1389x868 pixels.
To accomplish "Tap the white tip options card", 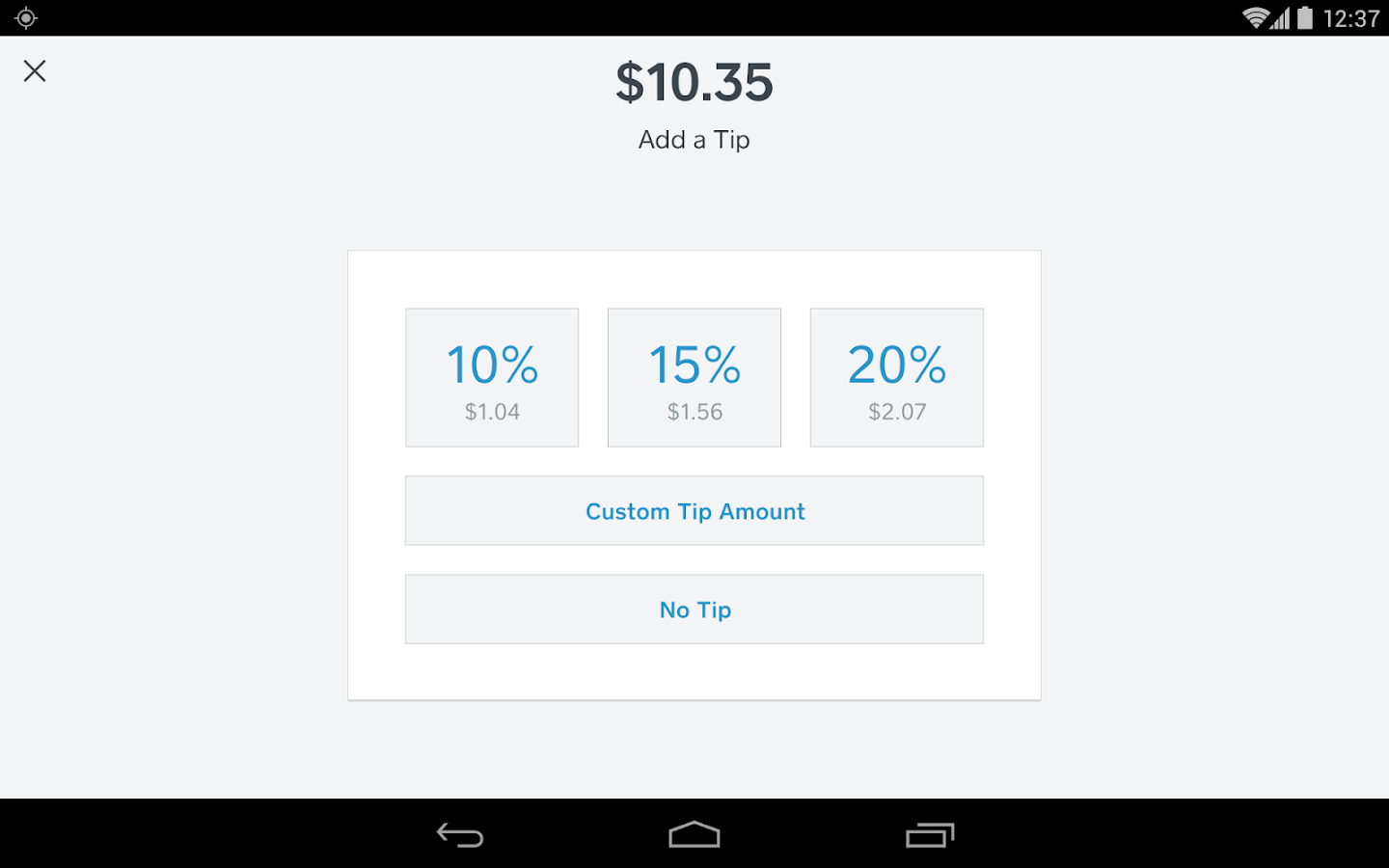I will [694, 675].
